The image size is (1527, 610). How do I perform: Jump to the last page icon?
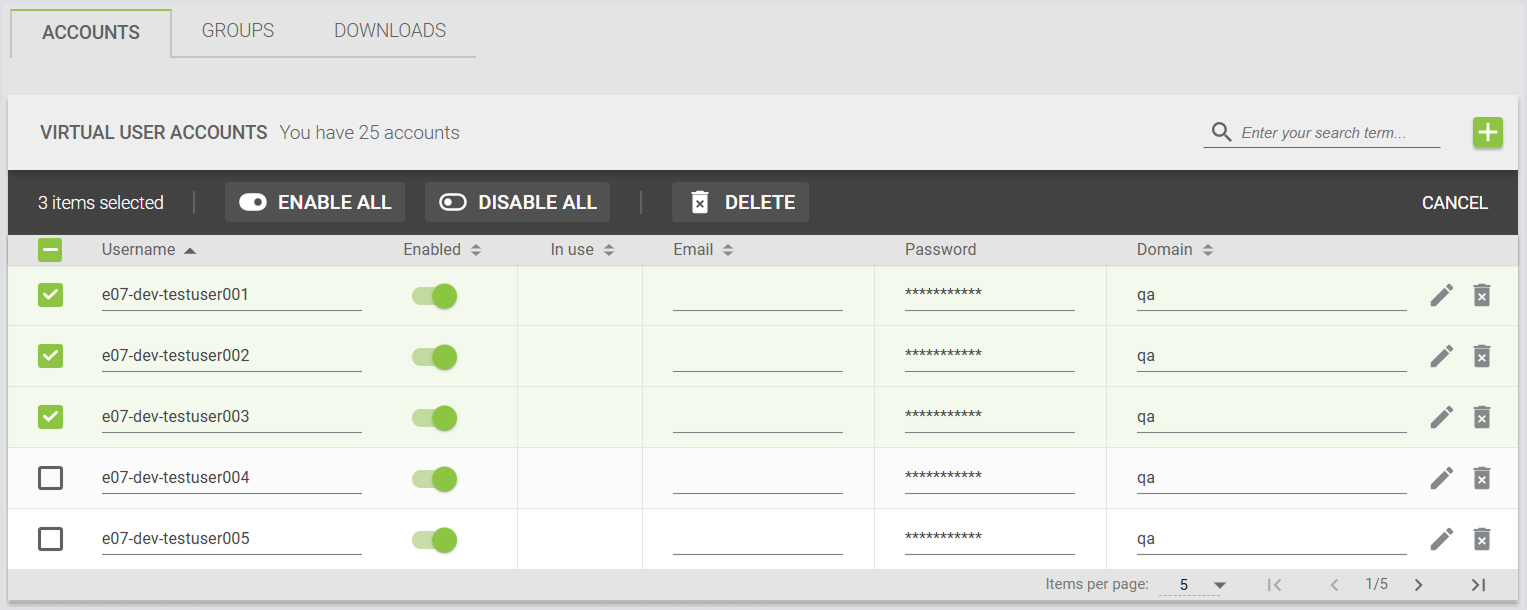click(1478, 585)
